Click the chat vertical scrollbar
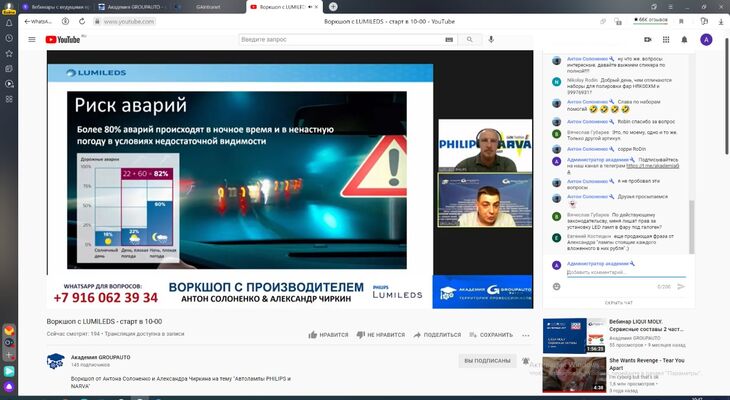This screenshot has height=400, width=730. [691, 227]
